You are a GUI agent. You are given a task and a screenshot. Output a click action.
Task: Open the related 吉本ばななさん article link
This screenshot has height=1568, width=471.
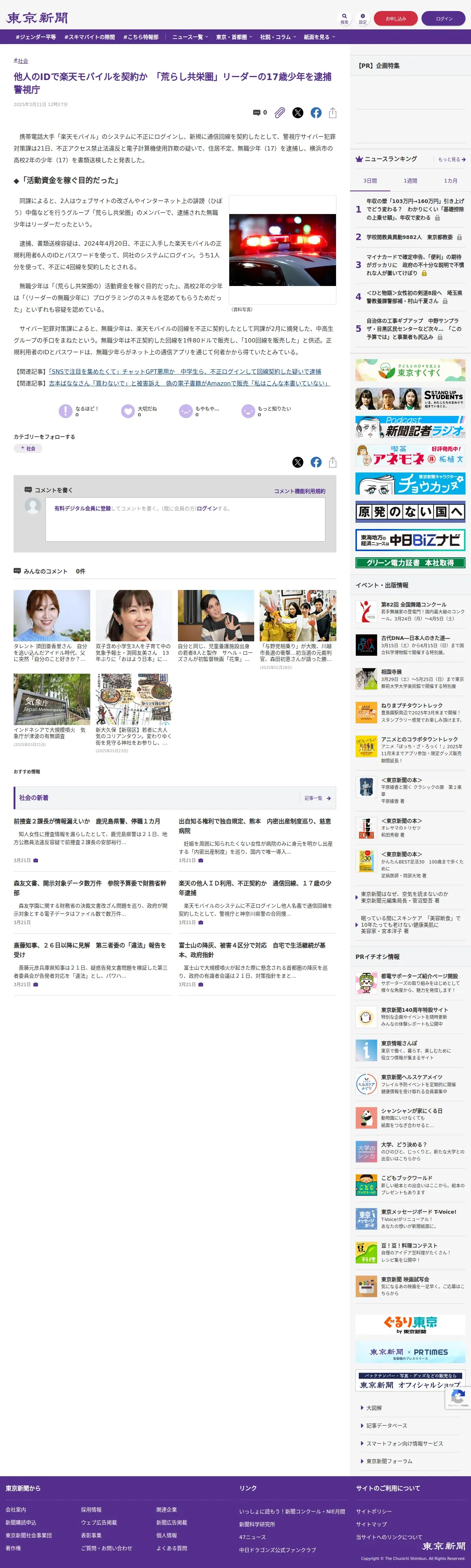[189, 384]
